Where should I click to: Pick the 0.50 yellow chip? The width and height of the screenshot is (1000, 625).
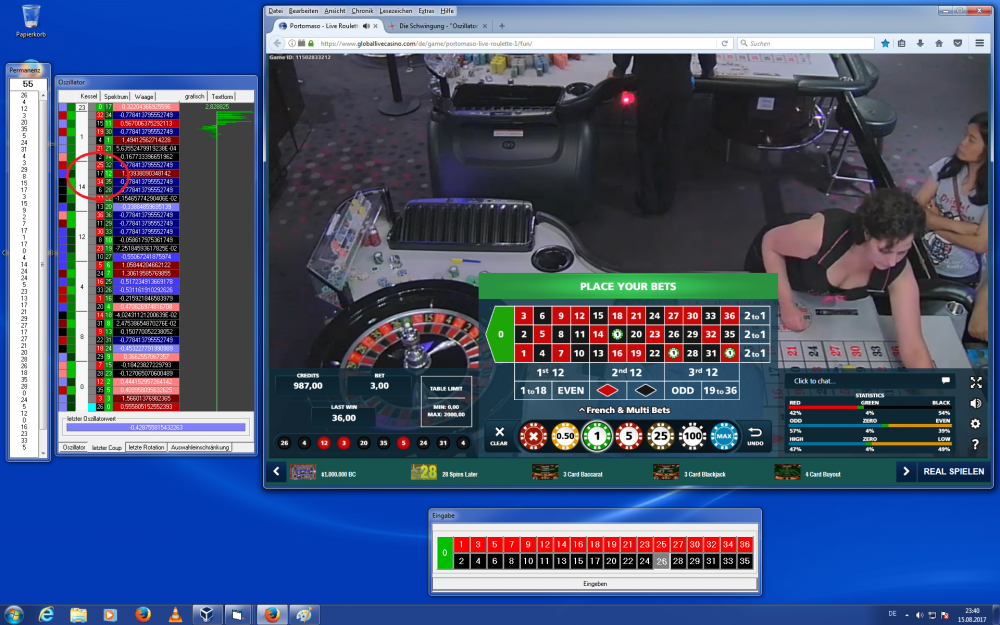[565, 436]
